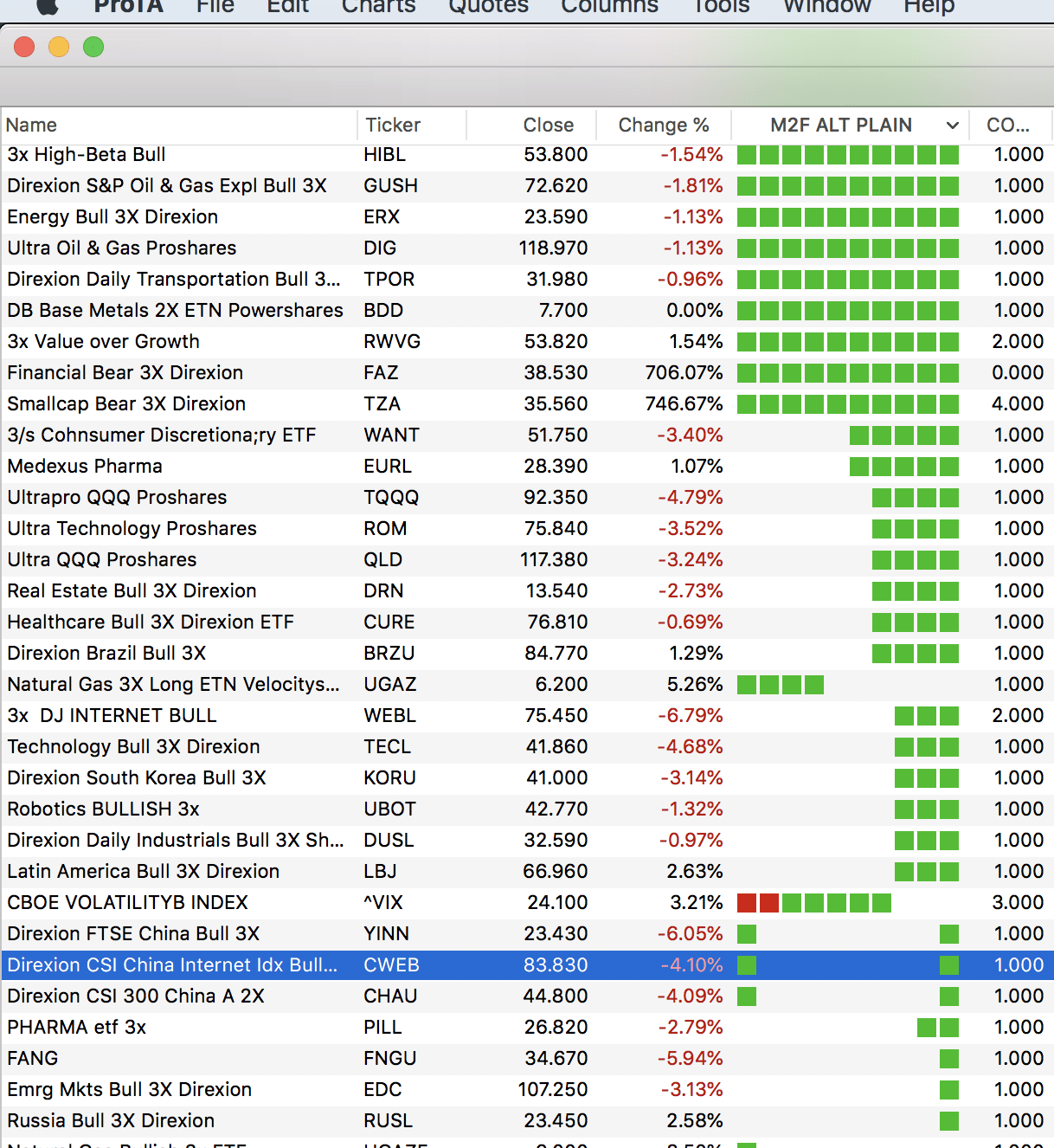Select Direxion S&P Oil & Gas Expl Bull 3X
The width and height of the screenshot is (1054, 1148).
click(167, 185)
